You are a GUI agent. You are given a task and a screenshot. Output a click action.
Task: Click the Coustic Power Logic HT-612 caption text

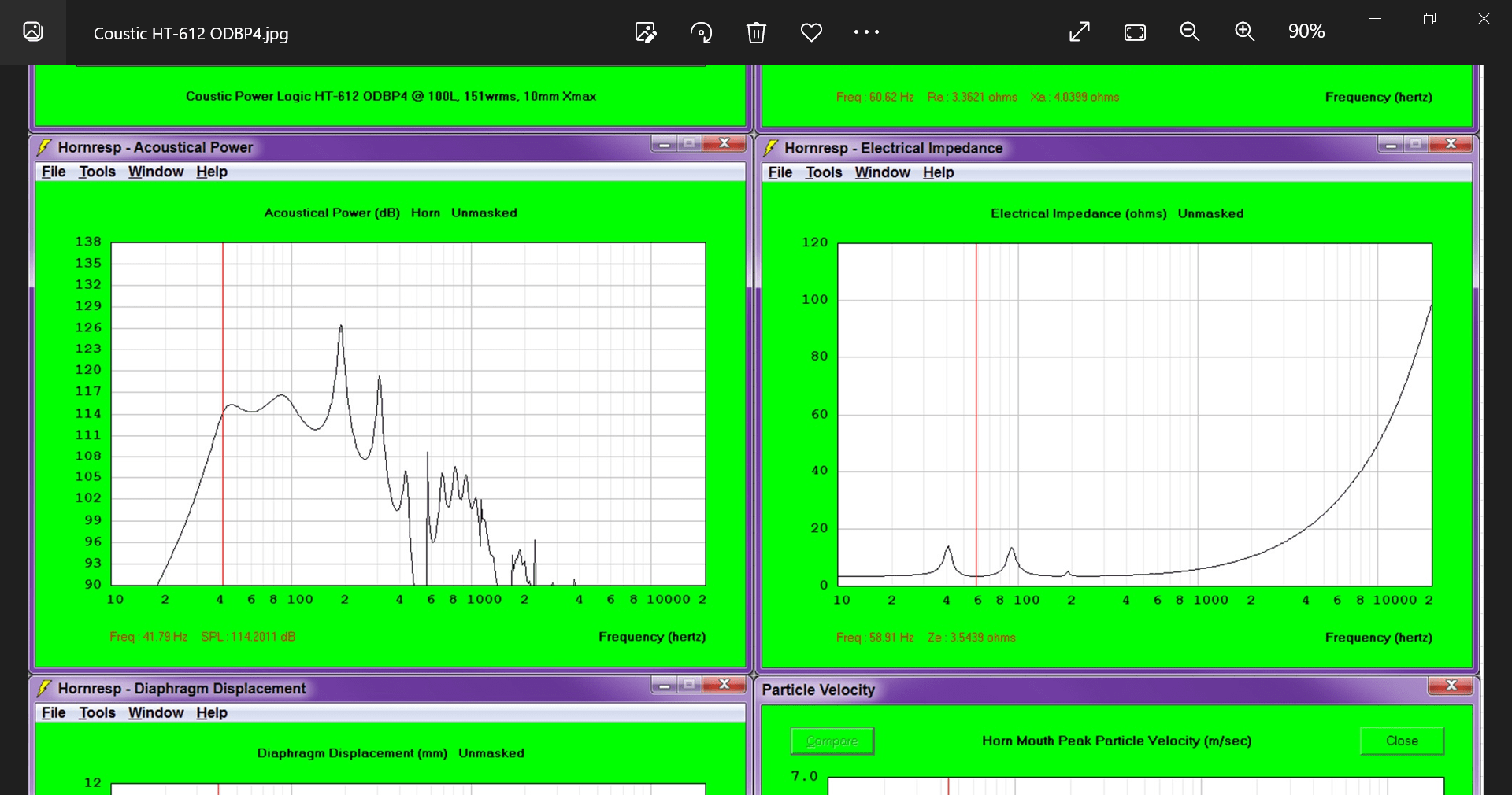coord(391,96)
